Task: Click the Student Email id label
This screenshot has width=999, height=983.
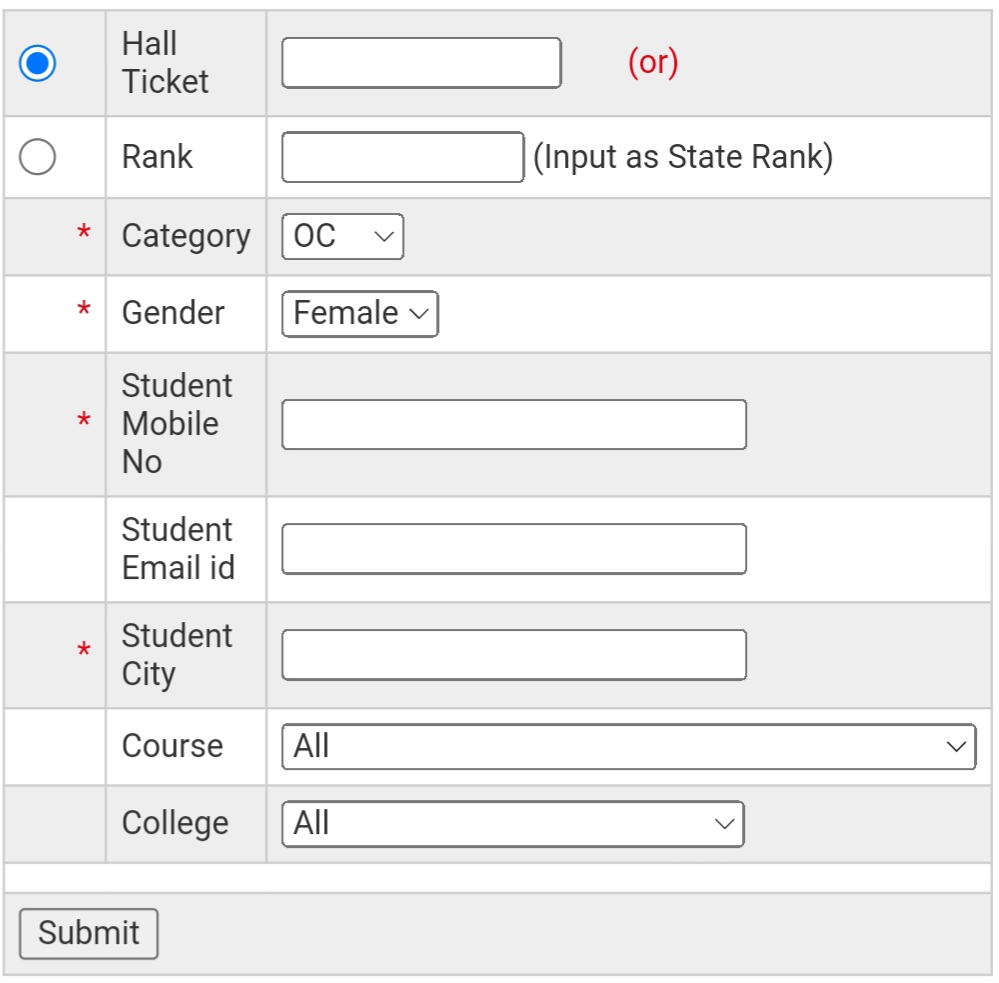Action: (178, 549)
